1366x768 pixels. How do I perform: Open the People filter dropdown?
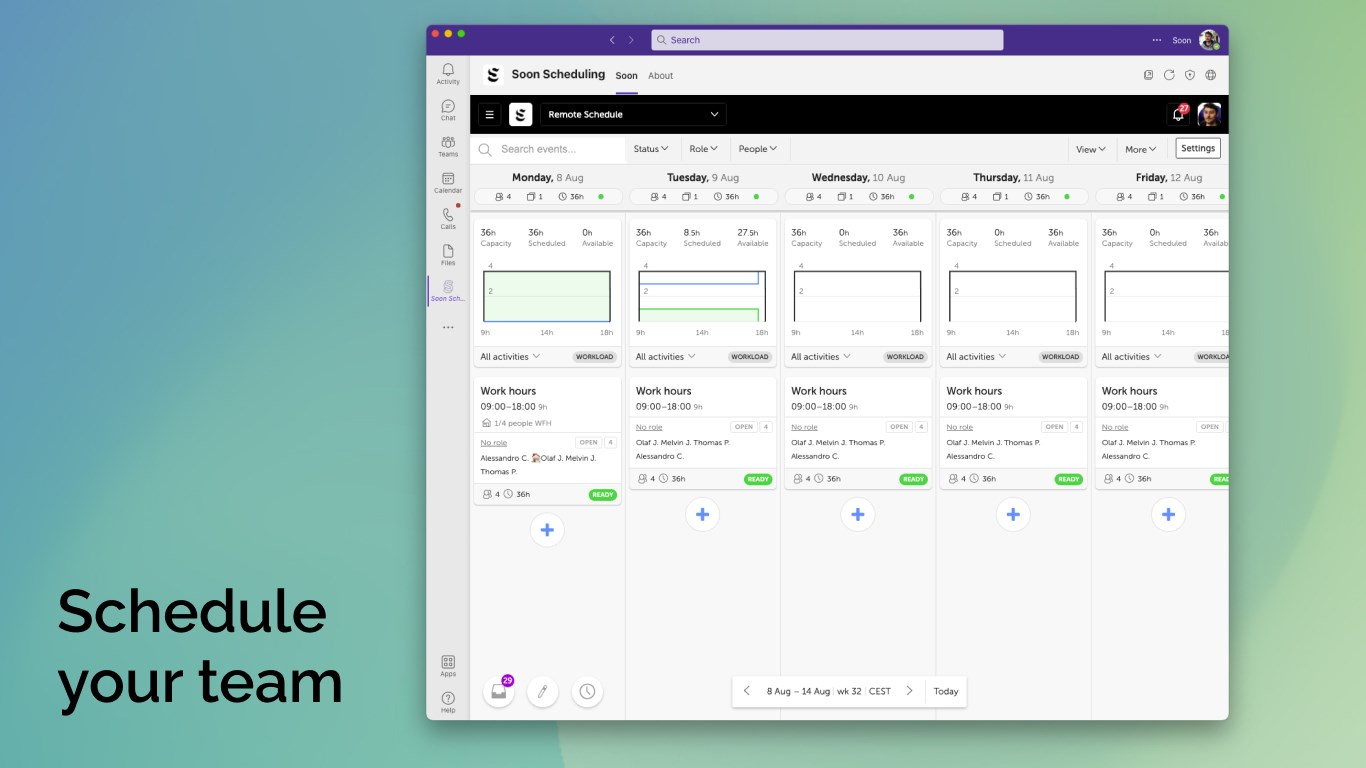pyautogui.click(x=758, y=149)
